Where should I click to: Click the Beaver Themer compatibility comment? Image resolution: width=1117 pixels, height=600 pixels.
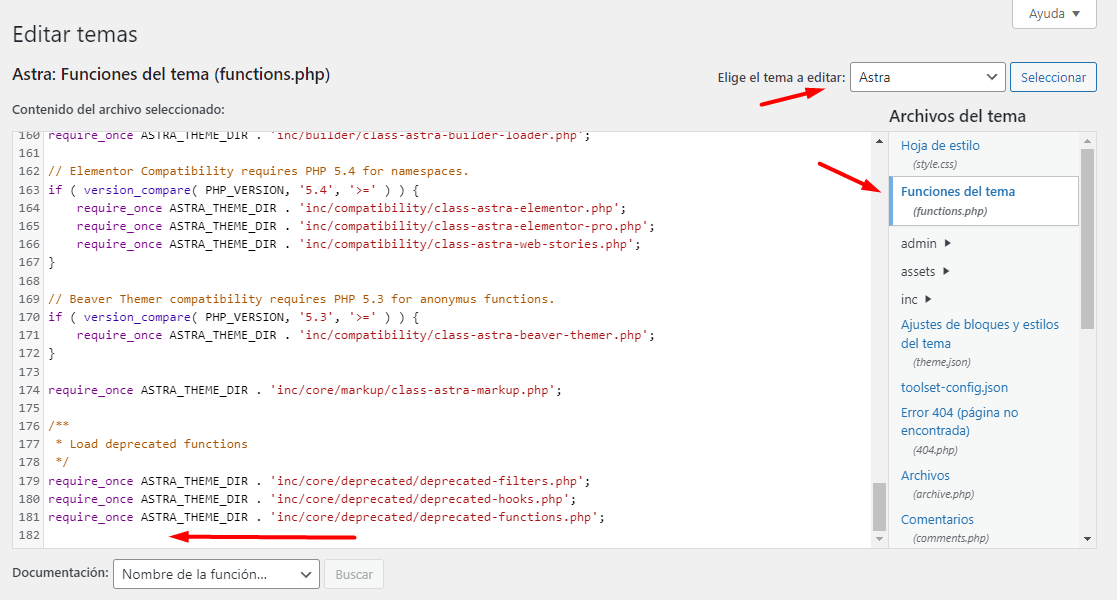point(301,299)
